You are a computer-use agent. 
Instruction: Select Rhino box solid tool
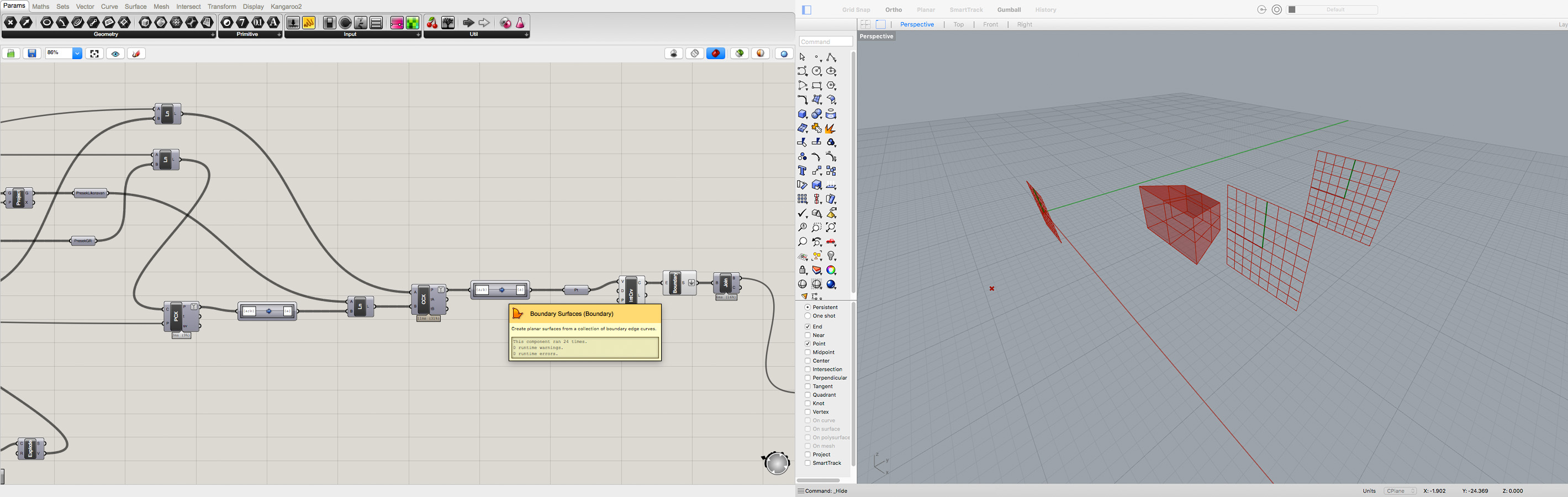803,114
